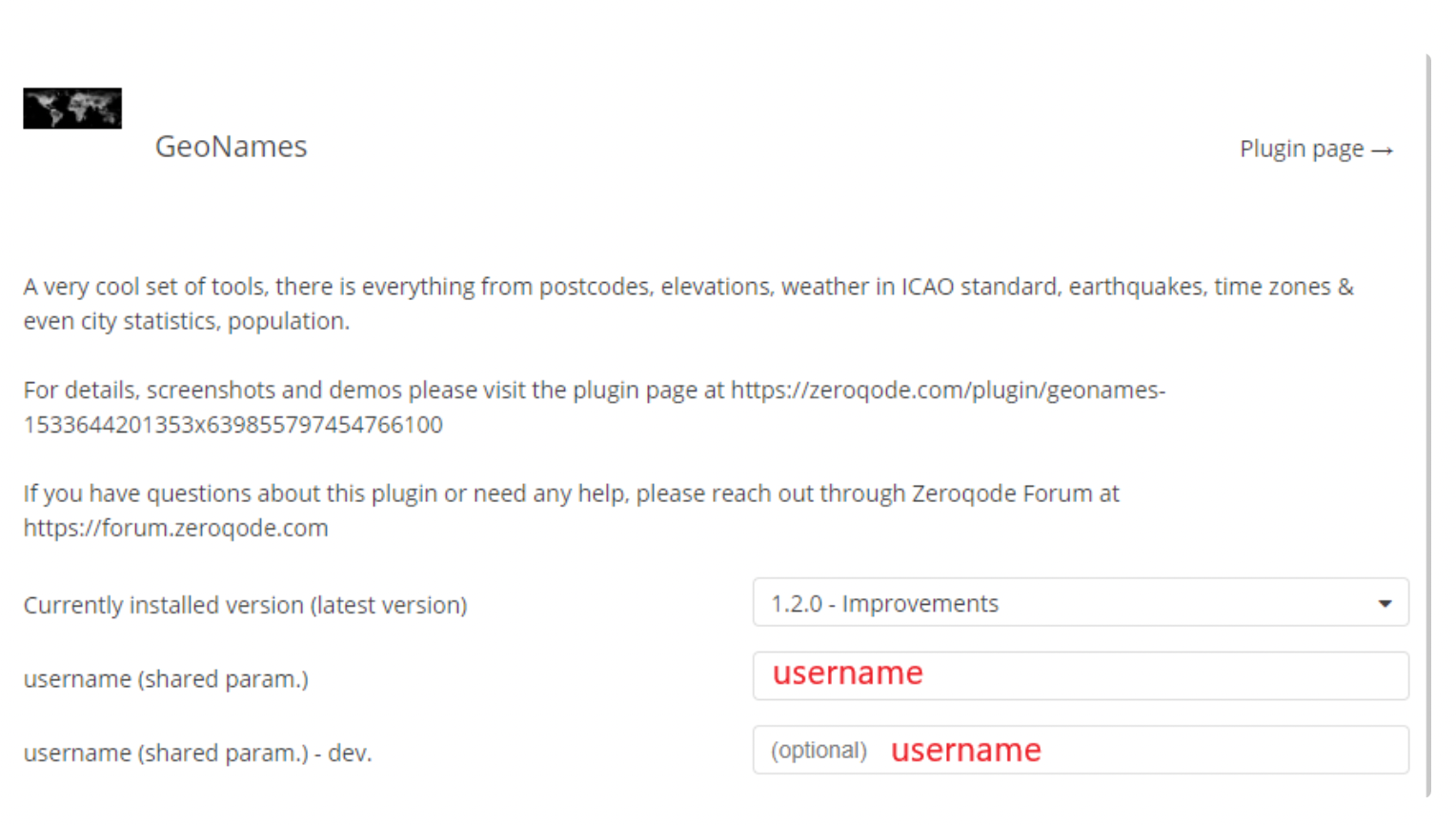This screenshot has width=1456, height=825.
Task: Click the (optional) placeholder text
Action: [819, 751]
